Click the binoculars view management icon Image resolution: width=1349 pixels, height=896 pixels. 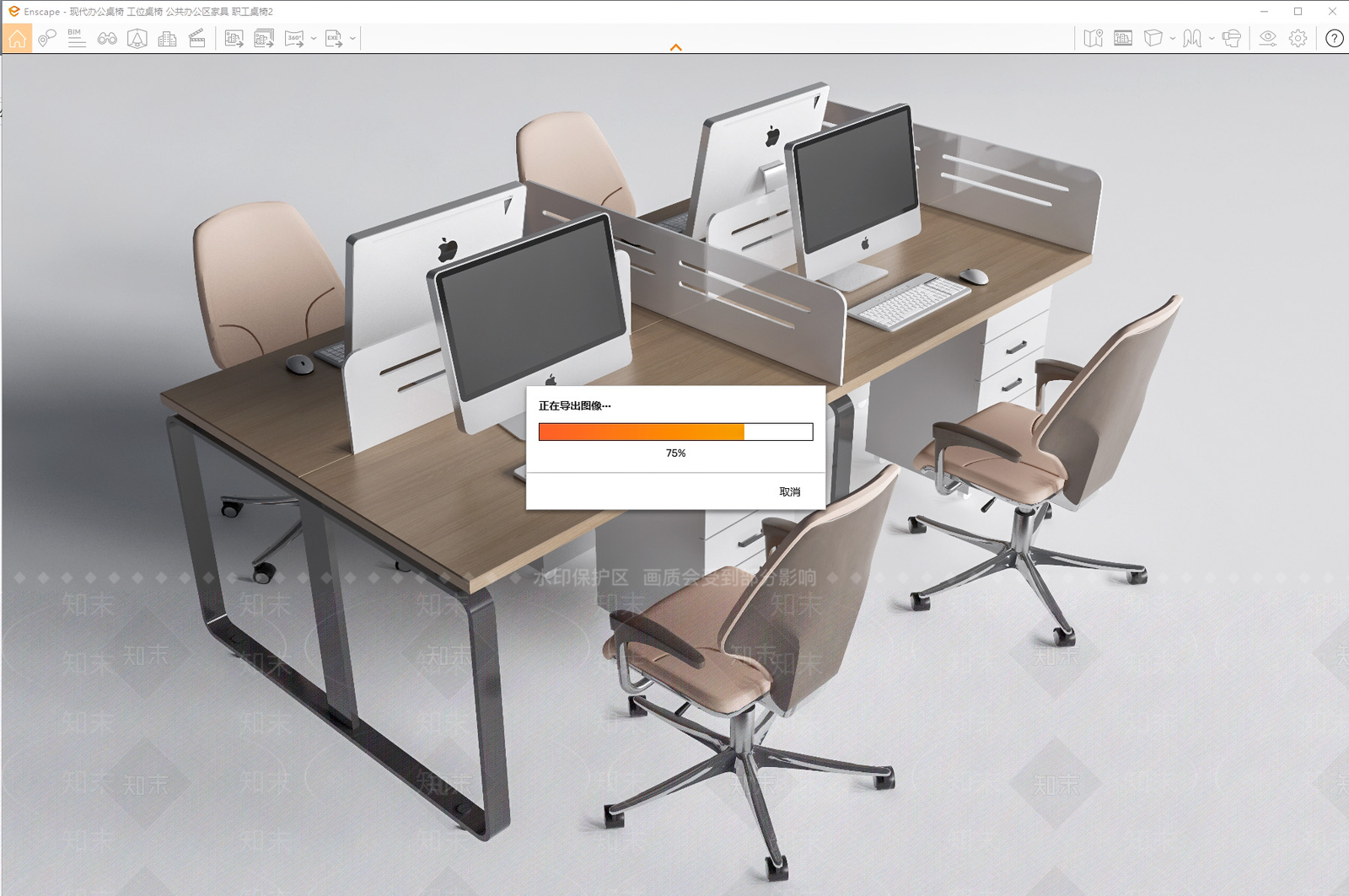[107, 39]
